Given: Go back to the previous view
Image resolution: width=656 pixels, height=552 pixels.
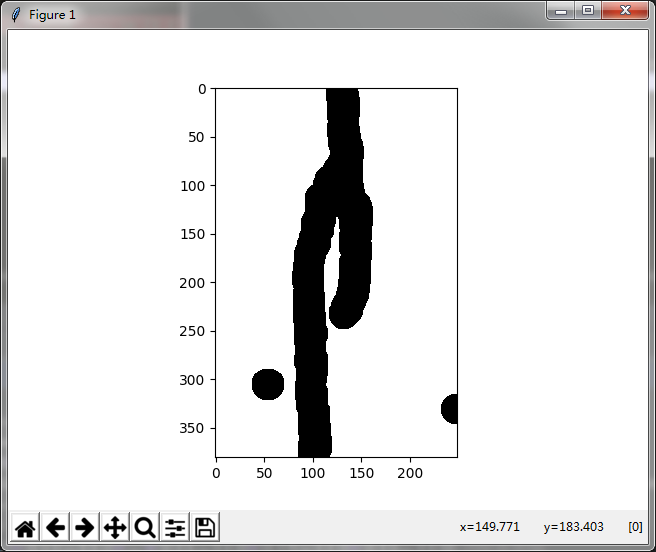Looking at the screenshot, I should point(55,527).
